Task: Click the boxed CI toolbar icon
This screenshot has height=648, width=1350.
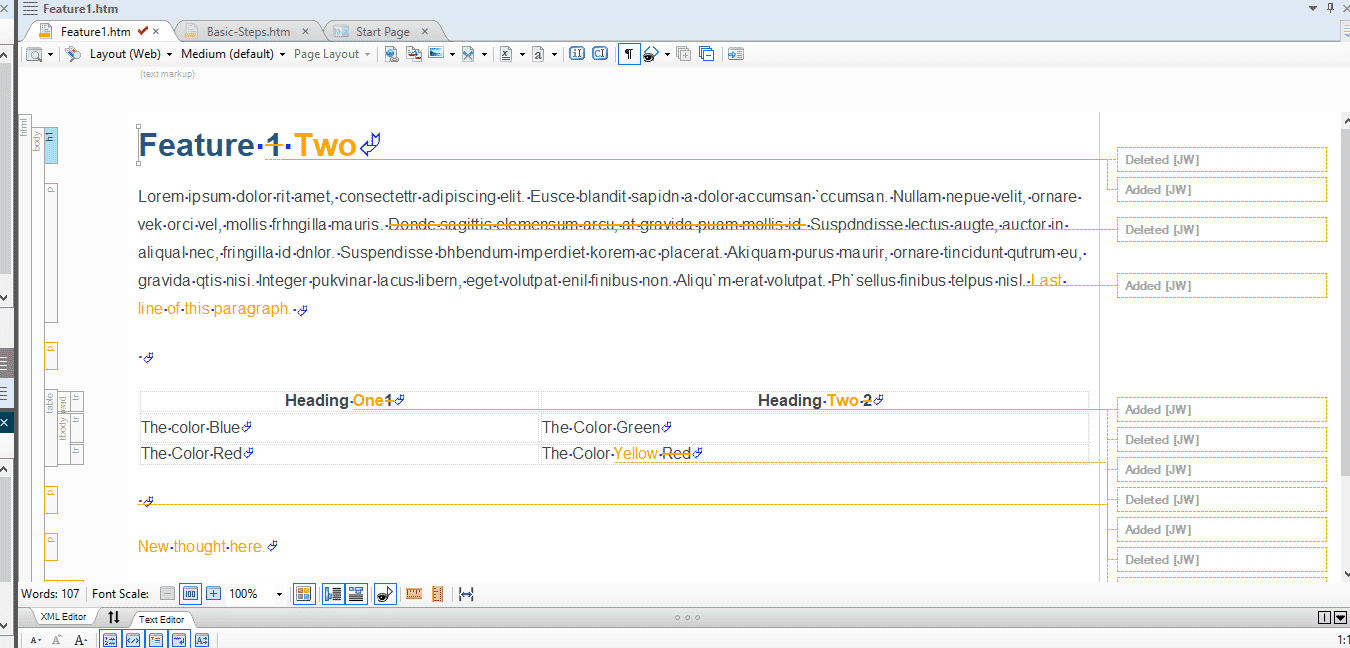Action: [x=600, y=54]
